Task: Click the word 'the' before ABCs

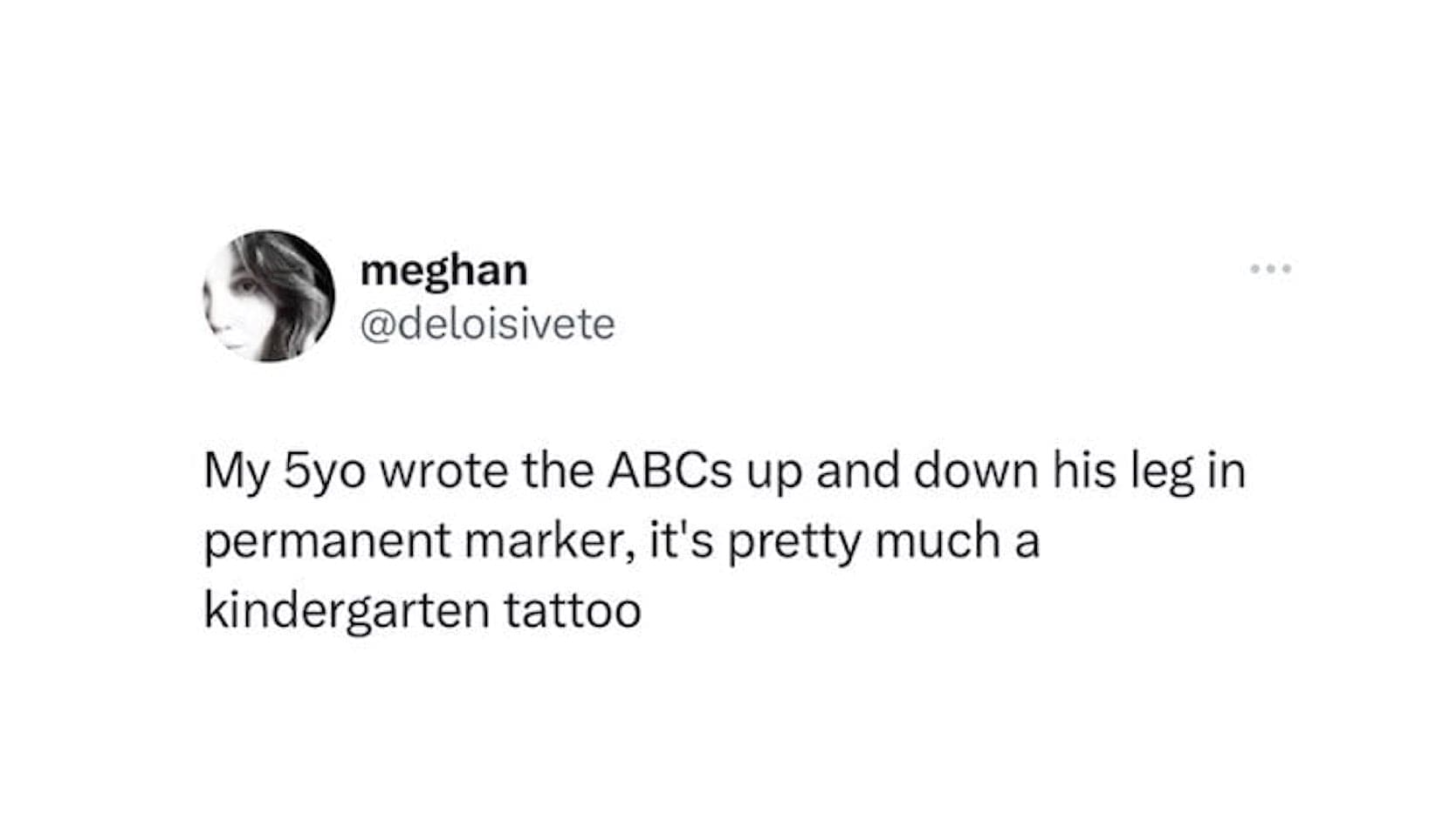Action: [x=558, y=470]
